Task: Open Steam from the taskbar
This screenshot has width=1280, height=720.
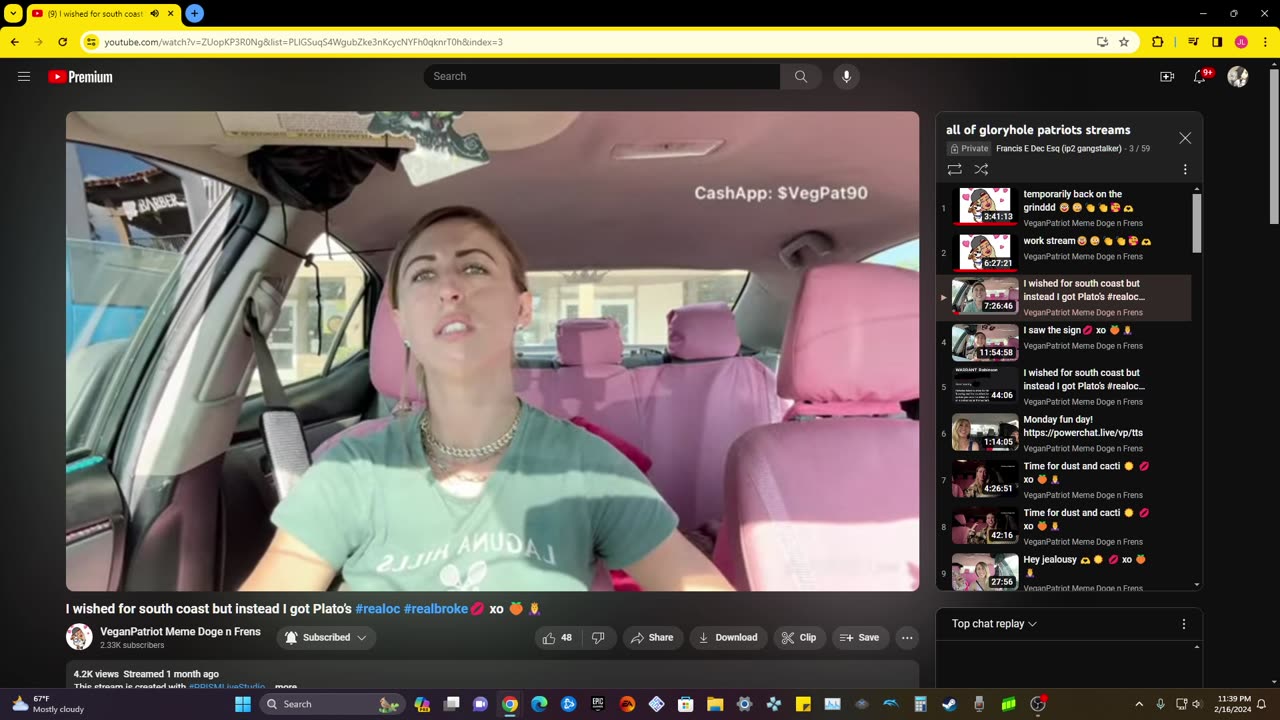Action: pyautogui.click(x=949, y=704)
